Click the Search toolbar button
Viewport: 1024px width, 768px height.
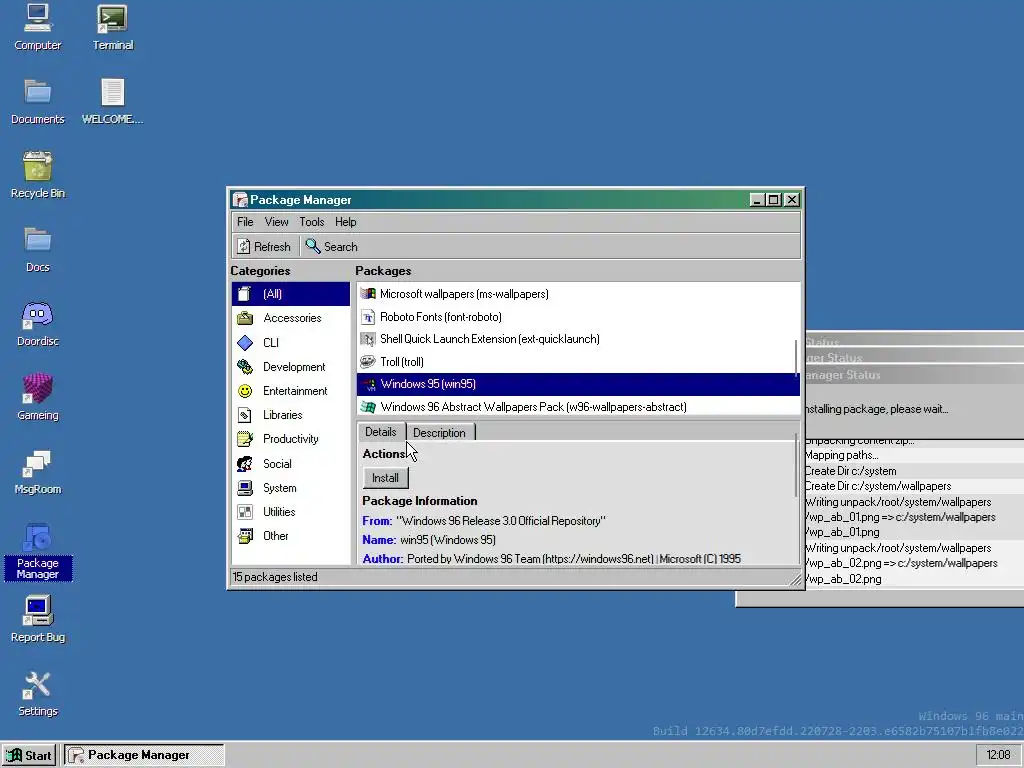[332, 246]
